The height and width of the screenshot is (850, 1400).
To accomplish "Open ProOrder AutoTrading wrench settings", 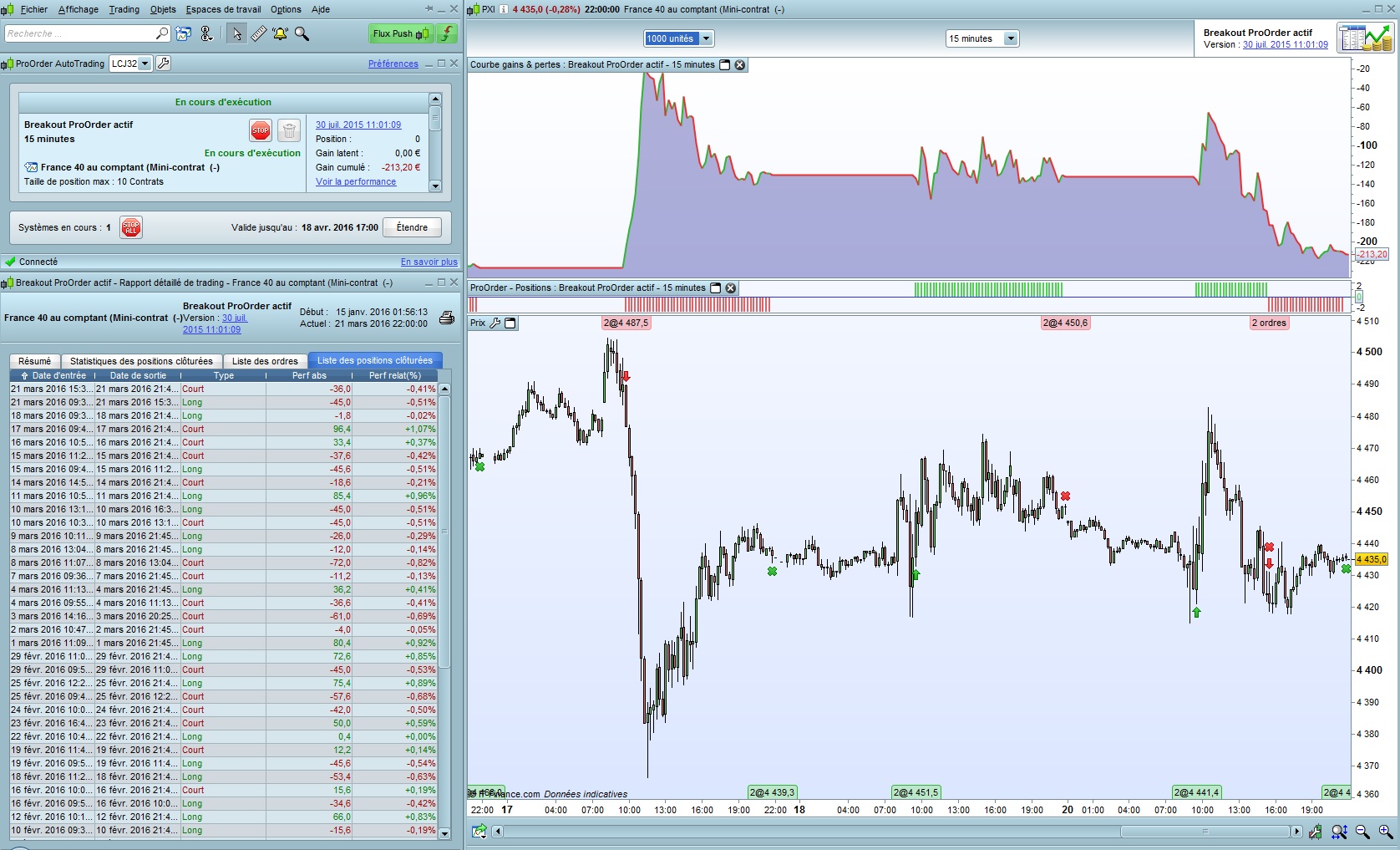I will (x=164, y=64).
